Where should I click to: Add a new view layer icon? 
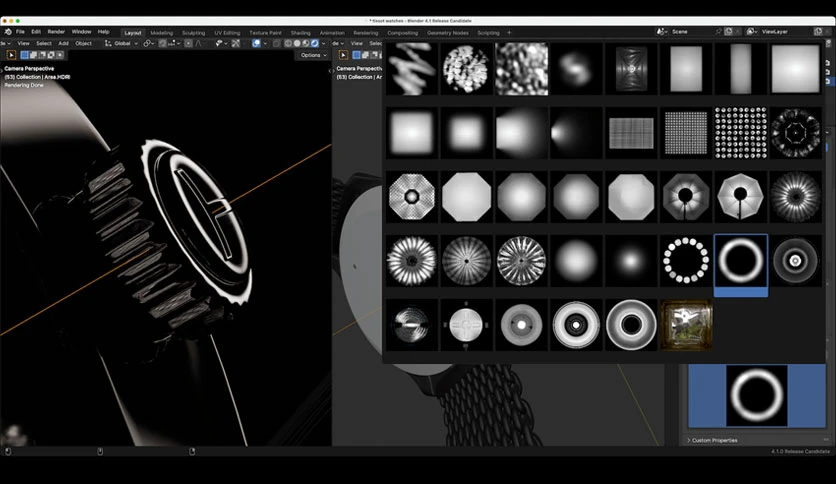tap(818, 32)
